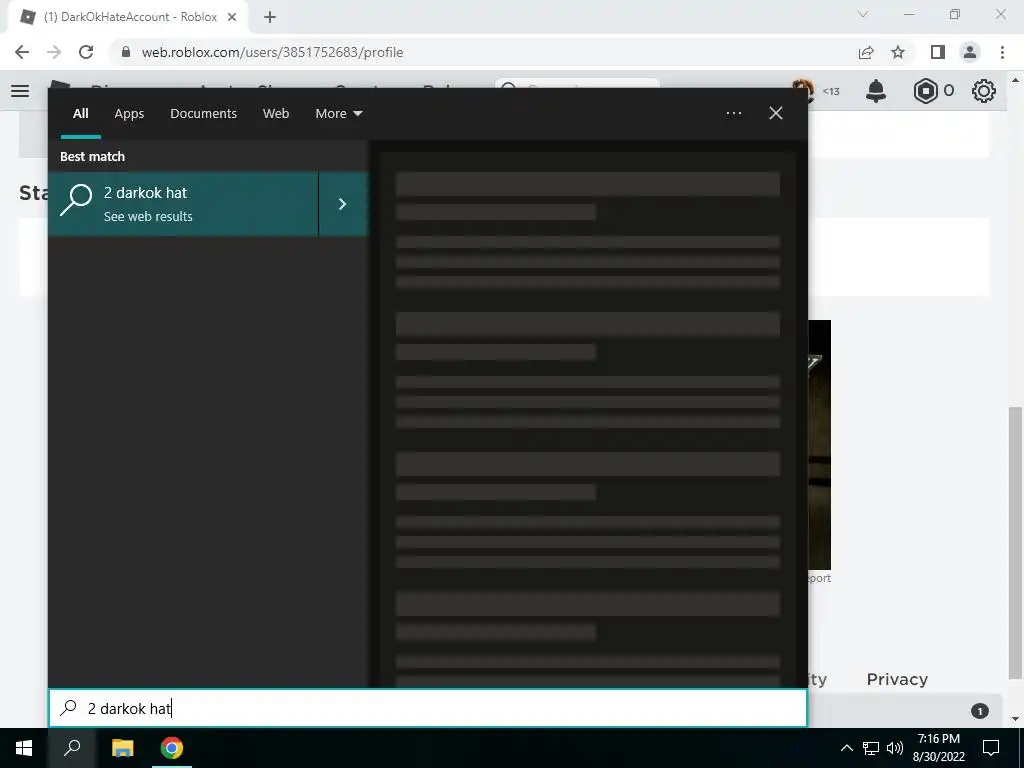Expand the More filter dropdown
This screenshot has height=768, width=1024.
coord(338,114)
